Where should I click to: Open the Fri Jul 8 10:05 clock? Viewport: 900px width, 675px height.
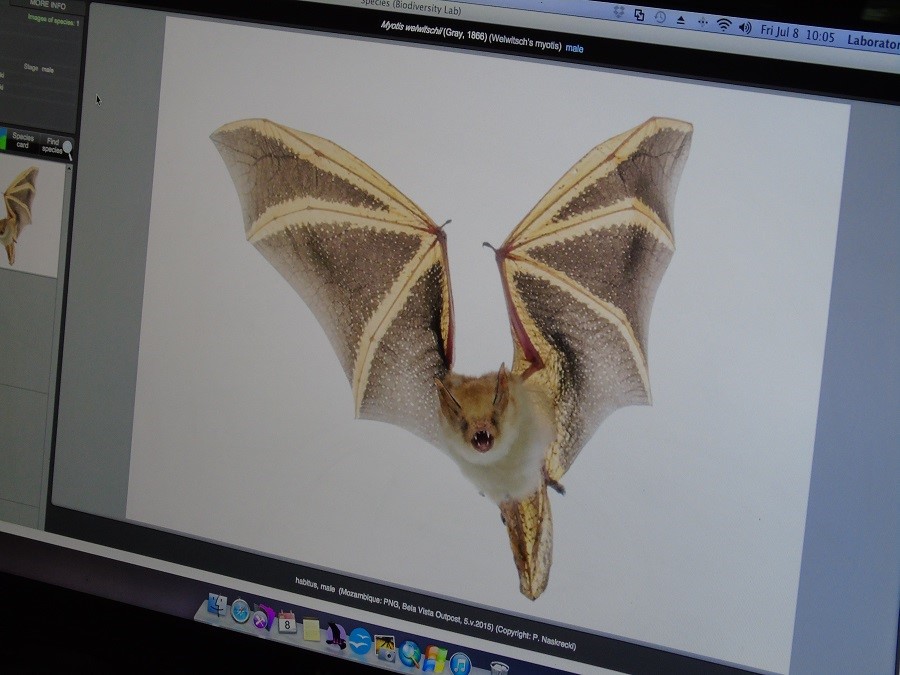click(x=797, y=33)
